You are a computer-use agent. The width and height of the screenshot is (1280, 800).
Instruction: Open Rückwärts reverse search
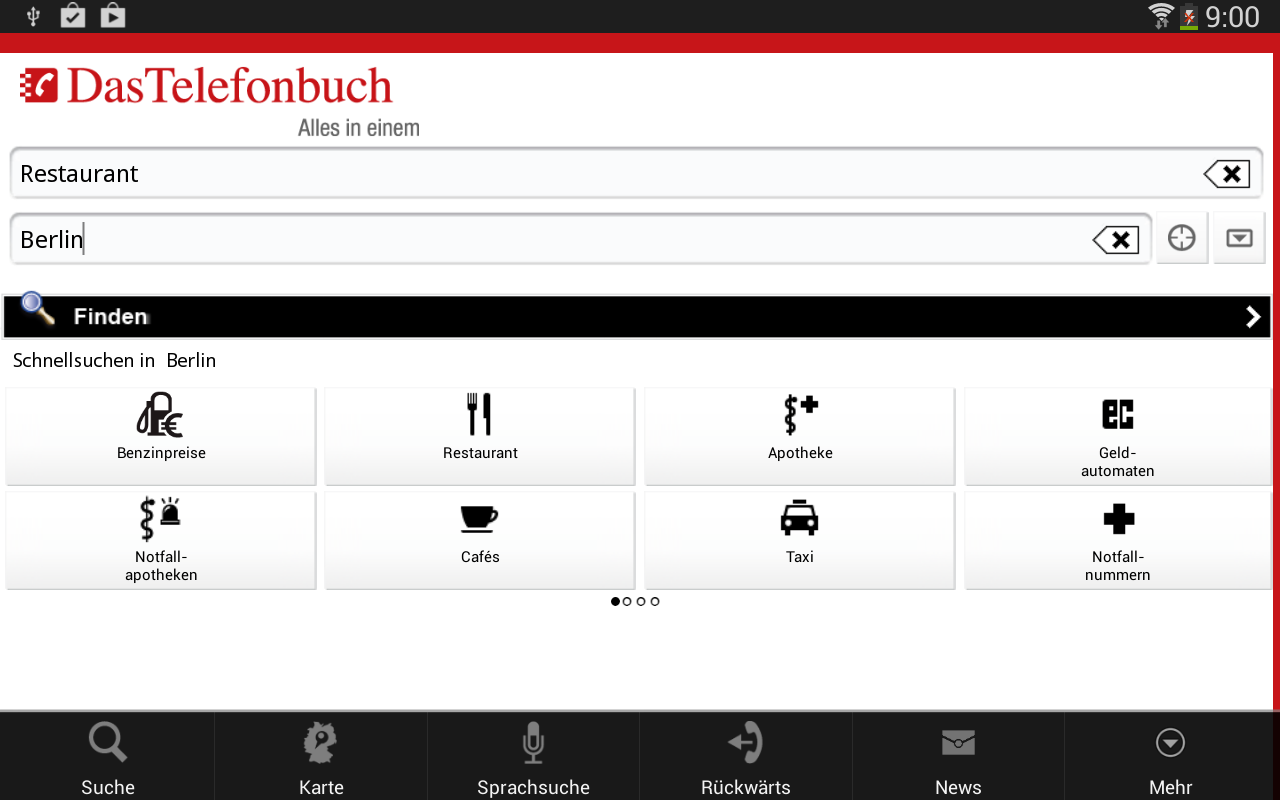(x=745, y=755)
